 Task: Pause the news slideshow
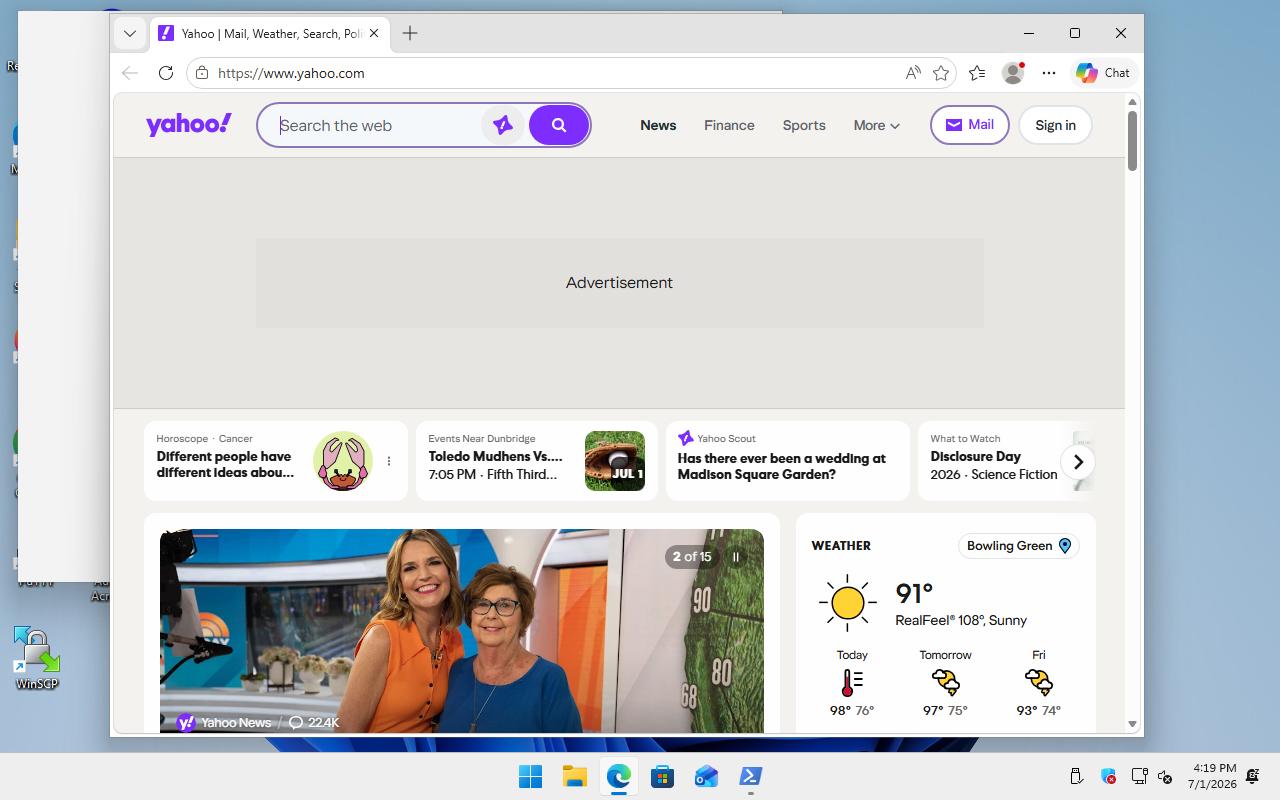(x=736, y=557)
